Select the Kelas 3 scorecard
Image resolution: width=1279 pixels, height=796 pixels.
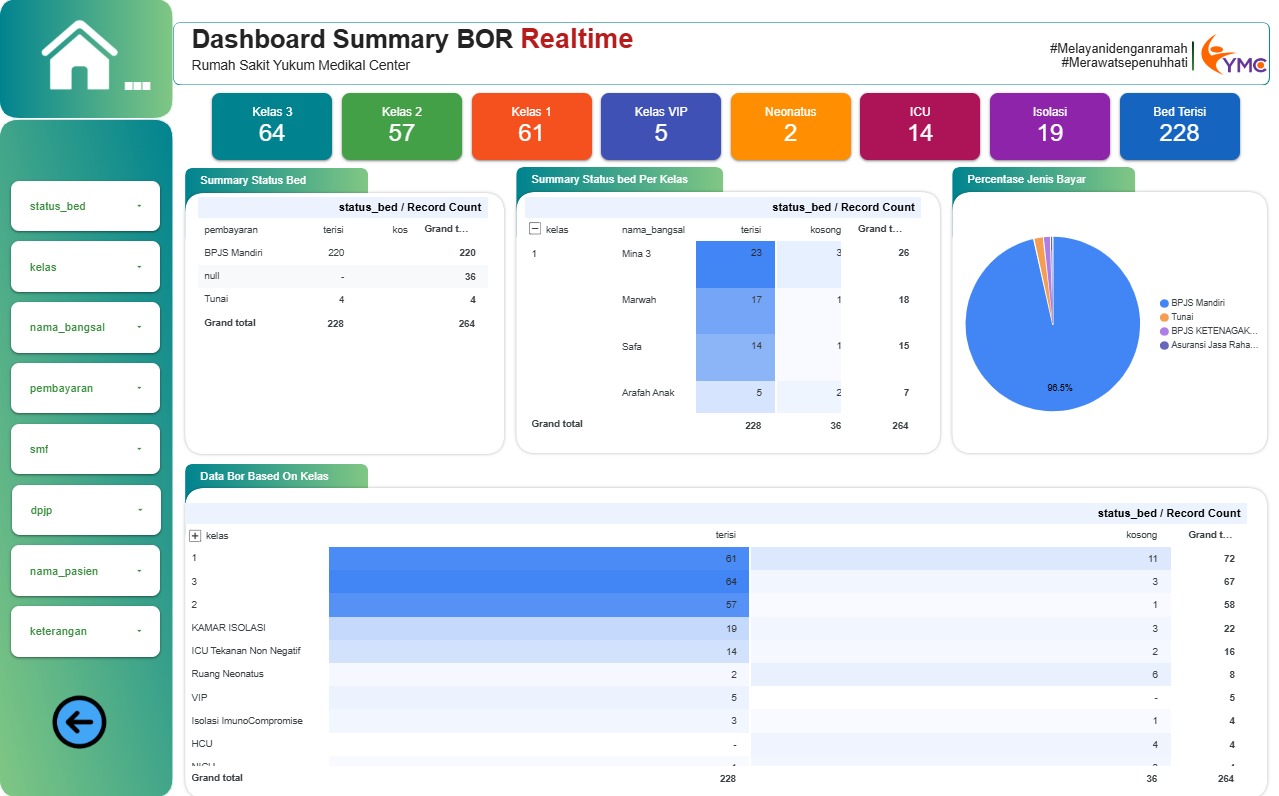tap(272, 126)
